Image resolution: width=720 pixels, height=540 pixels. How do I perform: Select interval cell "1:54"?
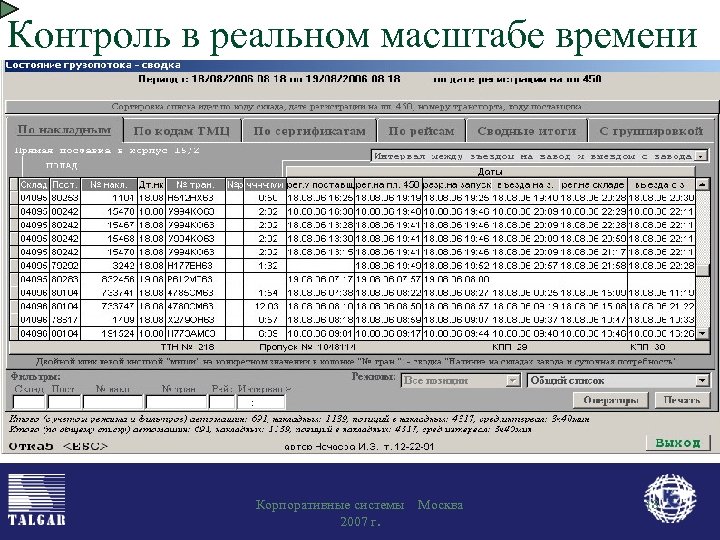(x=264, y=292)
